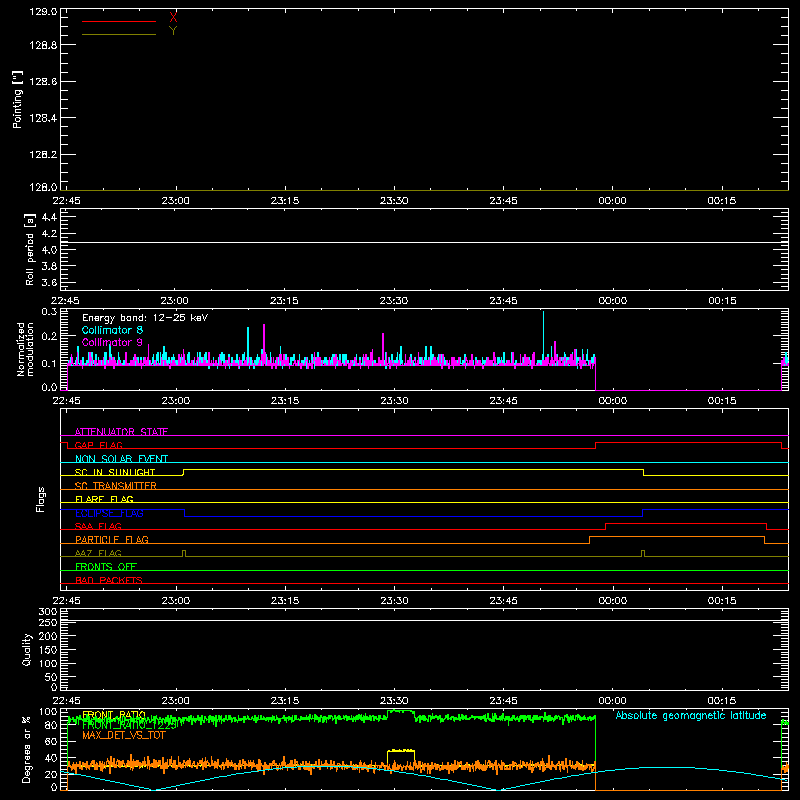
Task: Click the SC_IN_SUNLIGHT flag label
Action: [x=115, y=472]
